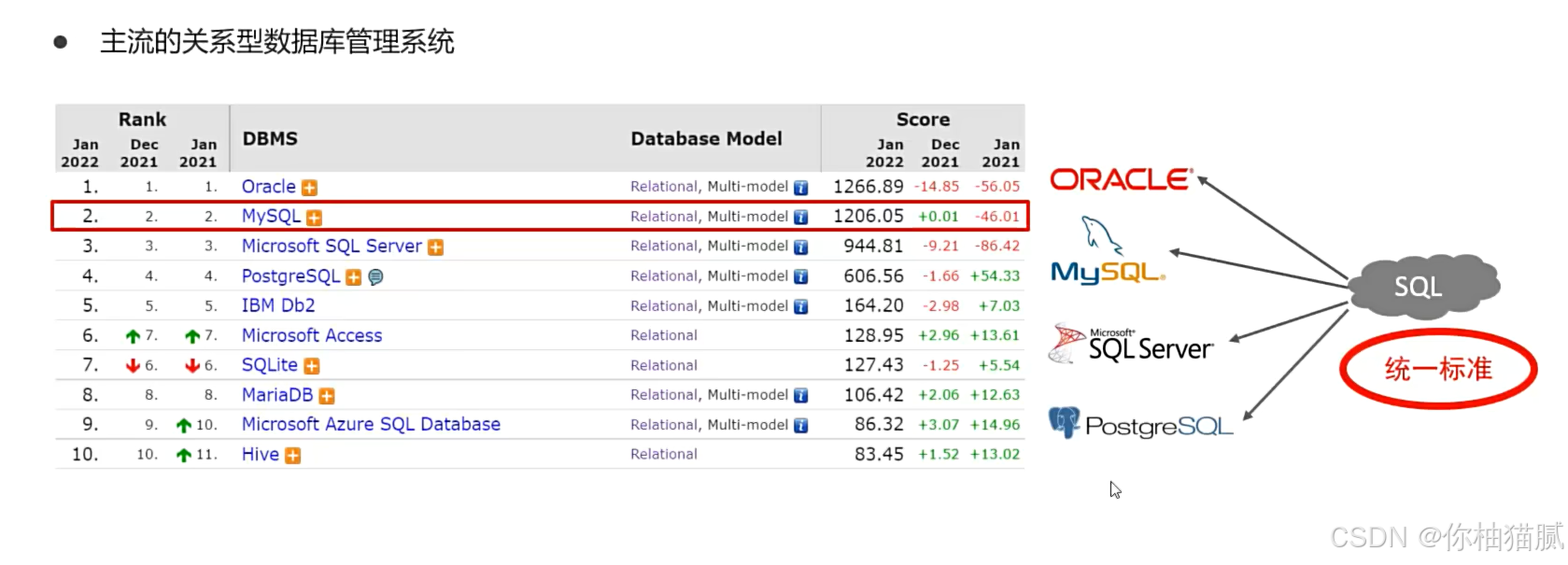This screenshot has height=565, width=1568.
Task: Click the MySQL dolphin logo
Action: pos(1108,250)
